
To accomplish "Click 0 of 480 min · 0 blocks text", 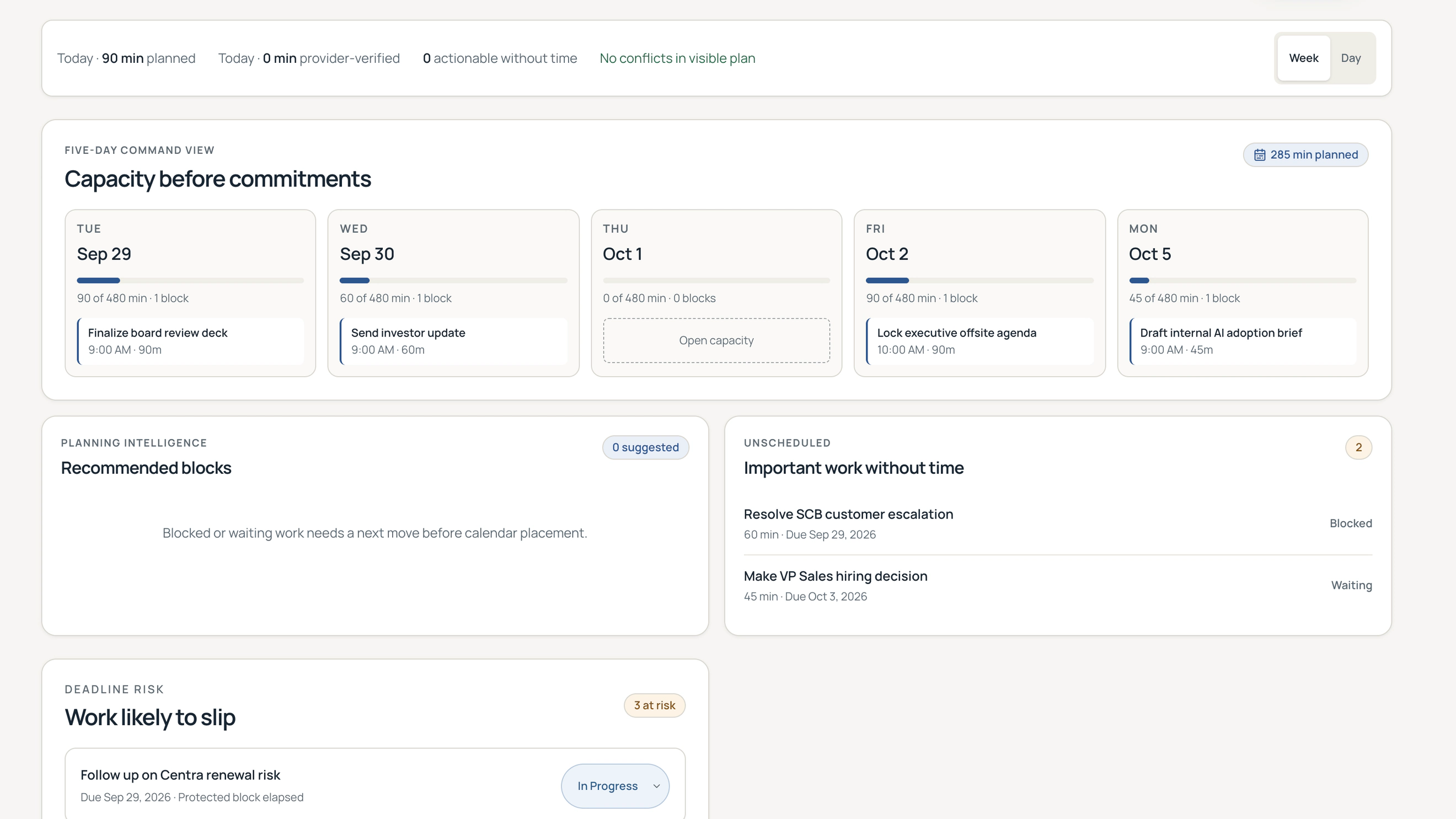I will click(x=659, y=298).
